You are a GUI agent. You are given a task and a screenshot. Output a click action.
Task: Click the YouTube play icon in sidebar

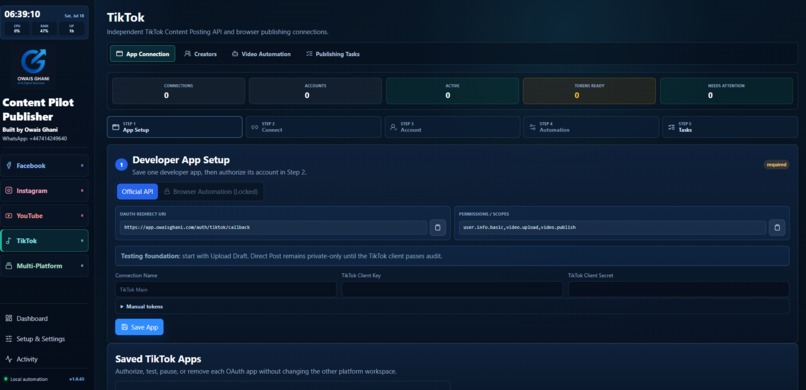[9, 216]
